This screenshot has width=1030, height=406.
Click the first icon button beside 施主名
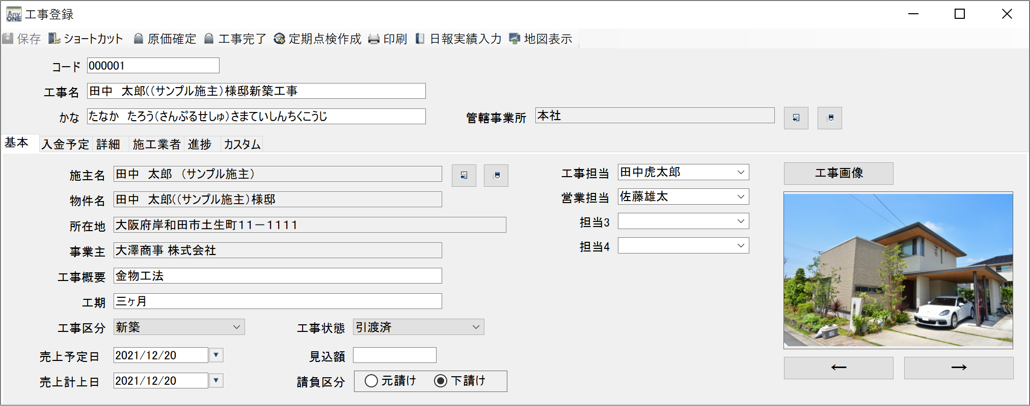[x=464, y=176]
